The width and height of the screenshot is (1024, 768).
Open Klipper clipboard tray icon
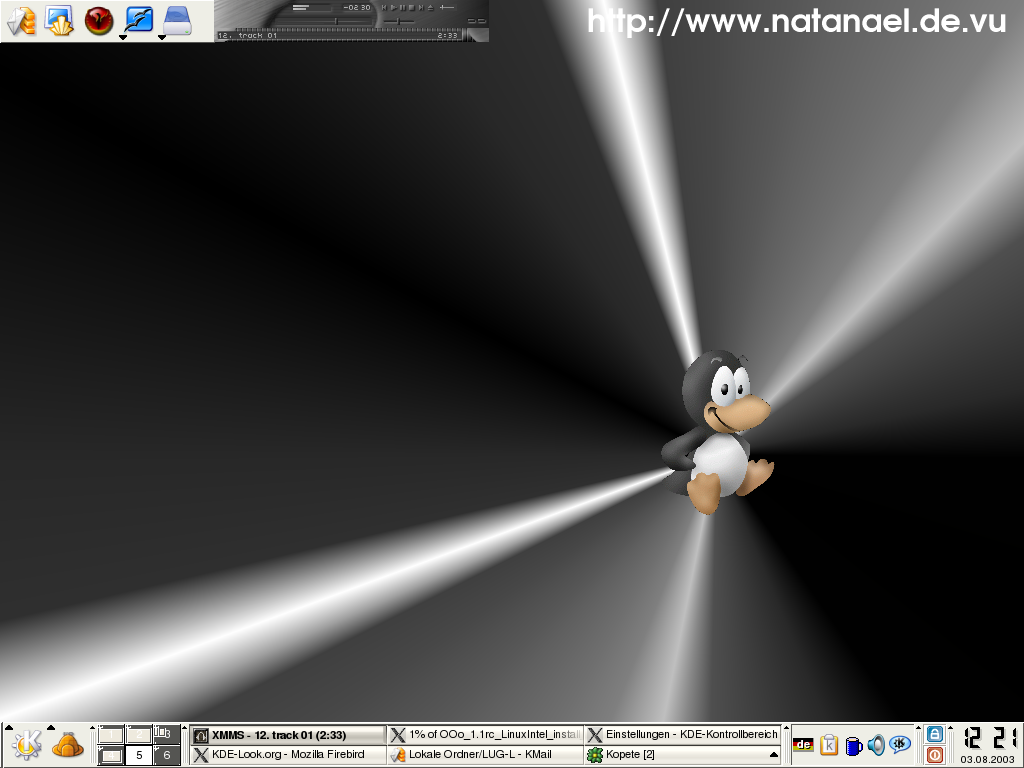[x=829, y=744]
